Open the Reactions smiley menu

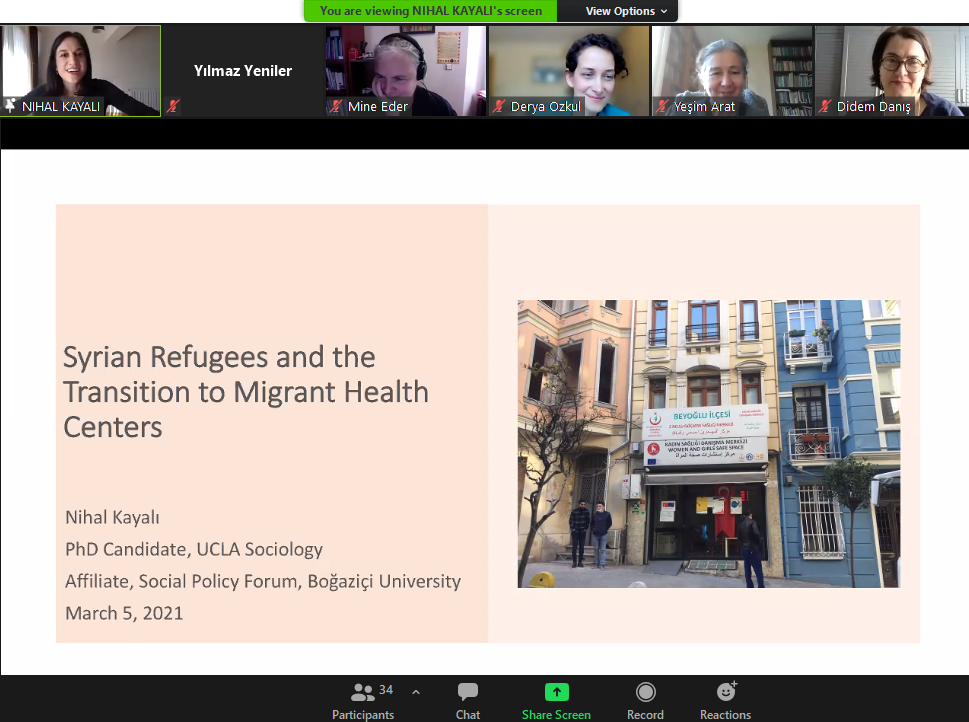click(726, 692)
